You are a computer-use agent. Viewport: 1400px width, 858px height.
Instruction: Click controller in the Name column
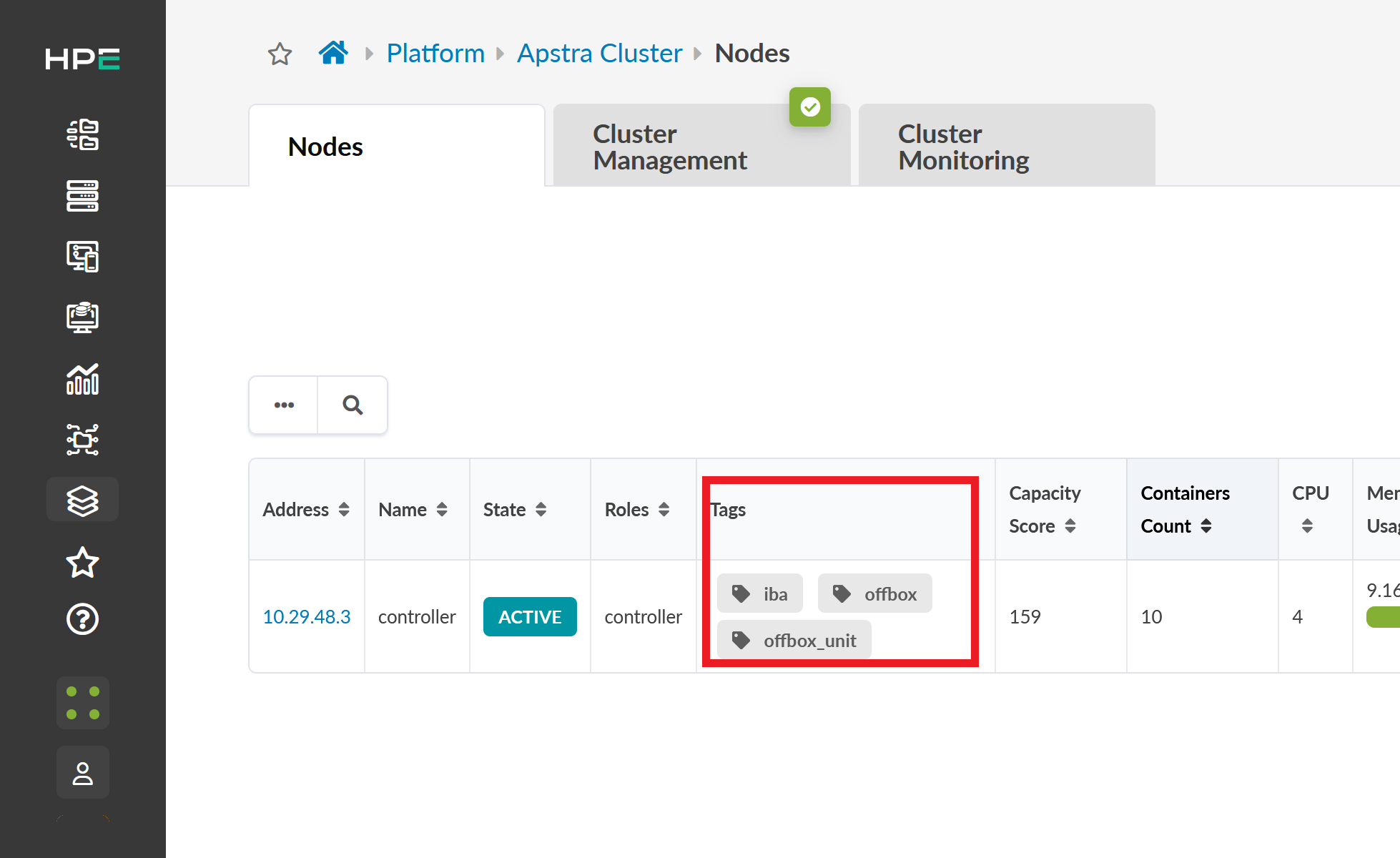417,617
